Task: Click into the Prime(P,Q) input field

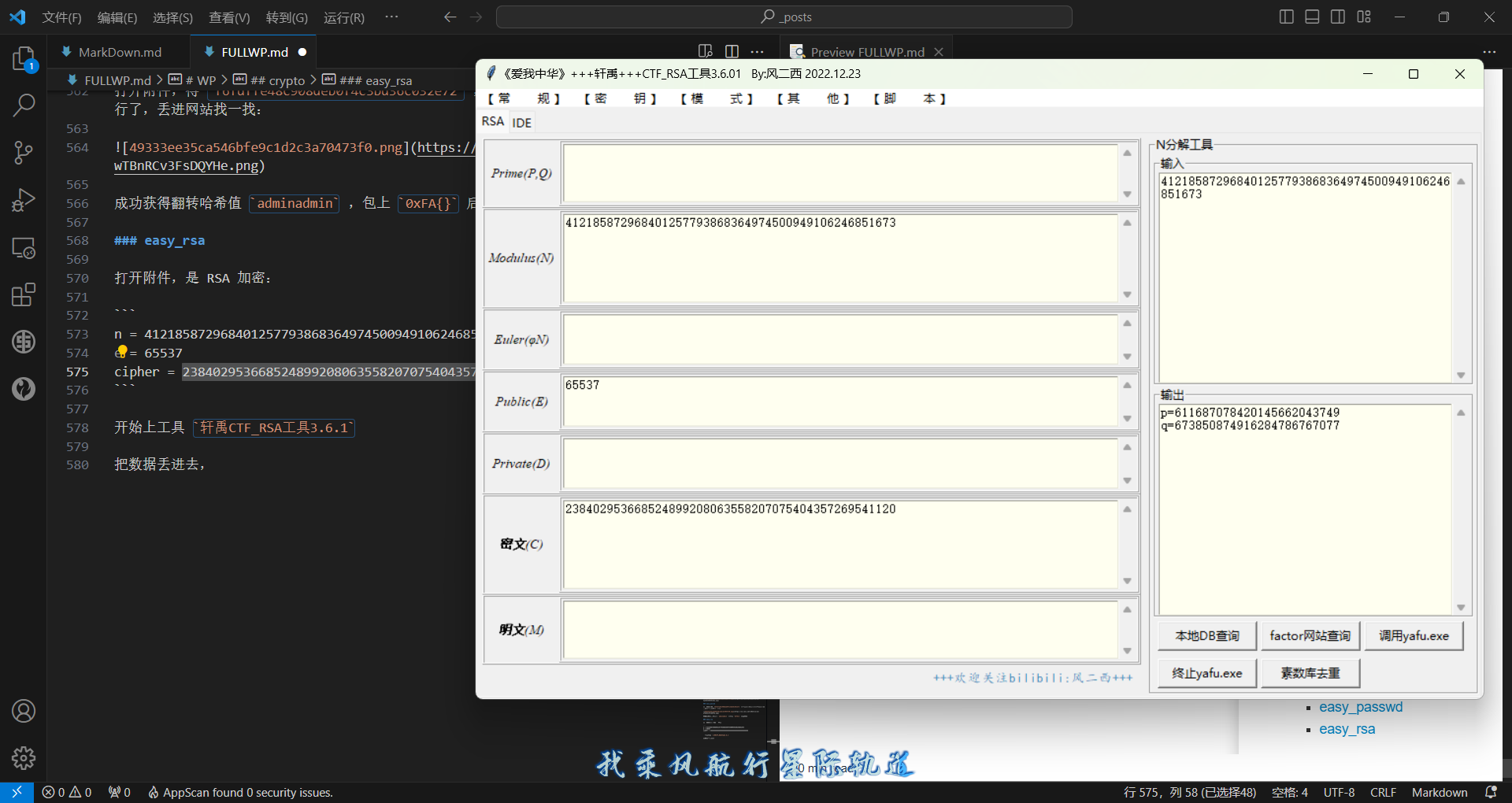Action: pyautogui.click(x=840, y=173)
